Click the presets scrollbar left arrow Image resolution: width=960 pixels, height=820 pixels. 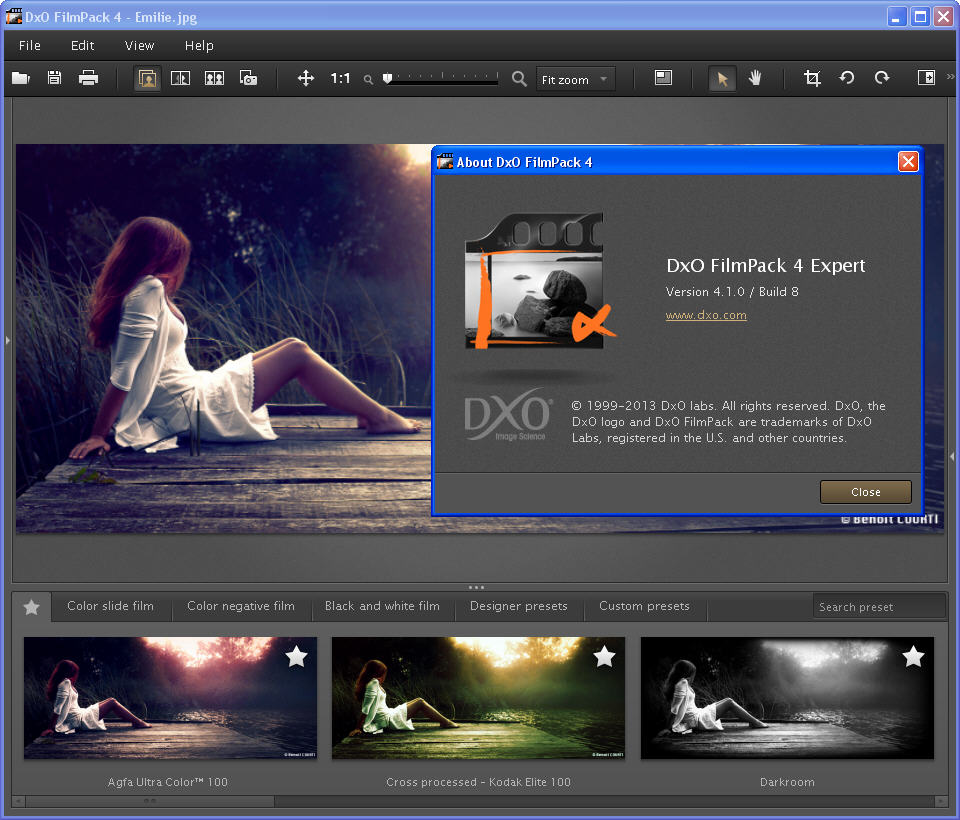(18, 801)
